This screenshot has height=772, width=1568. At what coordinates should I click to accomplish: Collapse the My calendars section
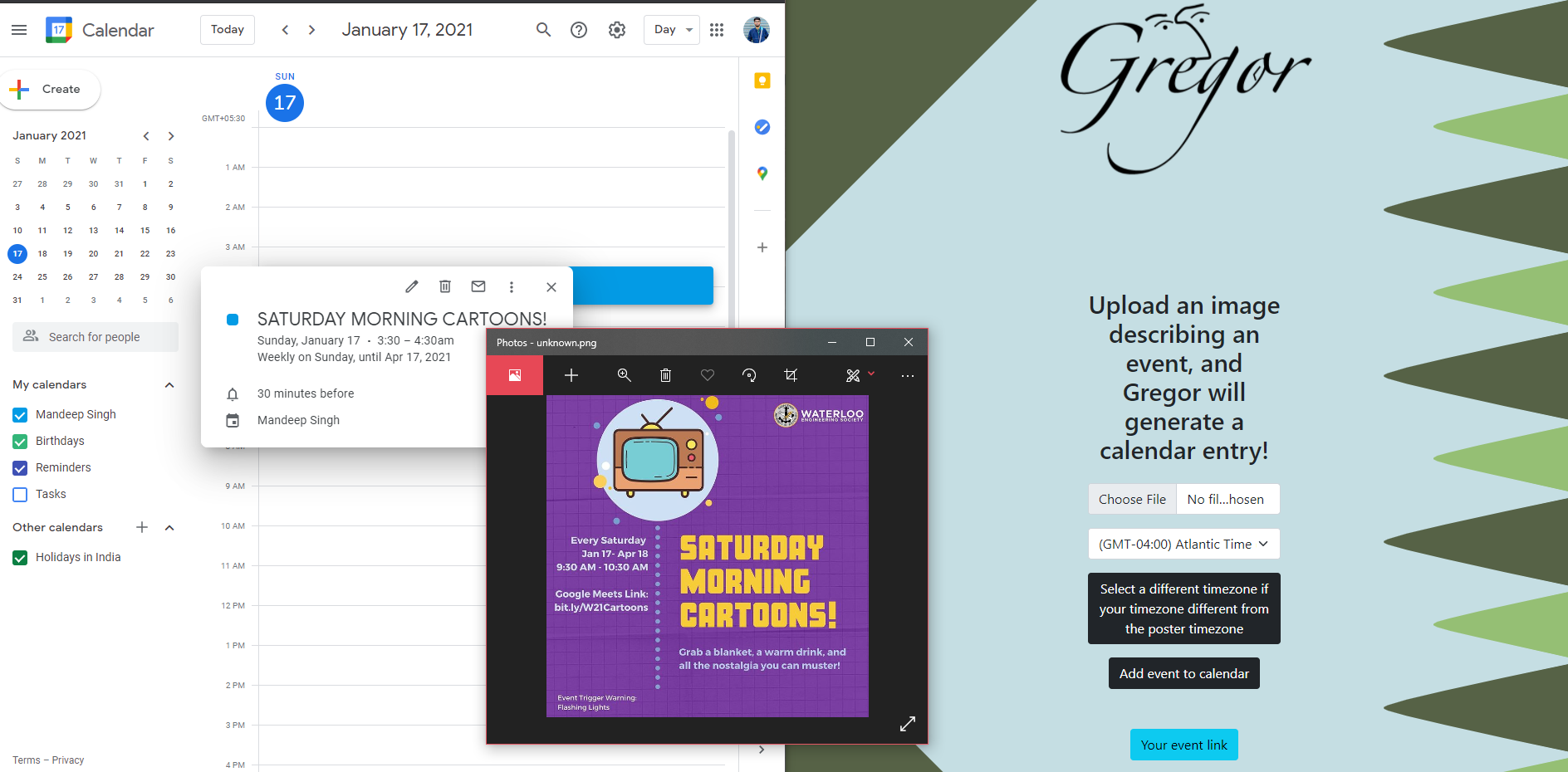pyautogui.click(x=169, y=385)
